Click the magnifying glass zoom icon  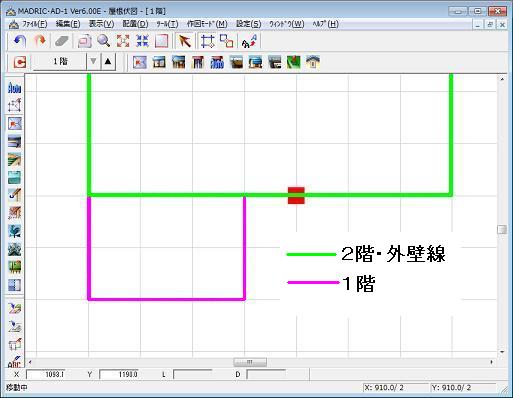(x=104, y=41)
